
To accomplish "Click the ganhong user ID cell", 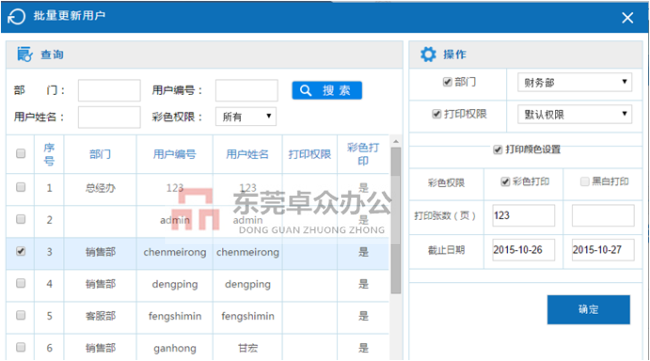I will (x=175, y=348).
